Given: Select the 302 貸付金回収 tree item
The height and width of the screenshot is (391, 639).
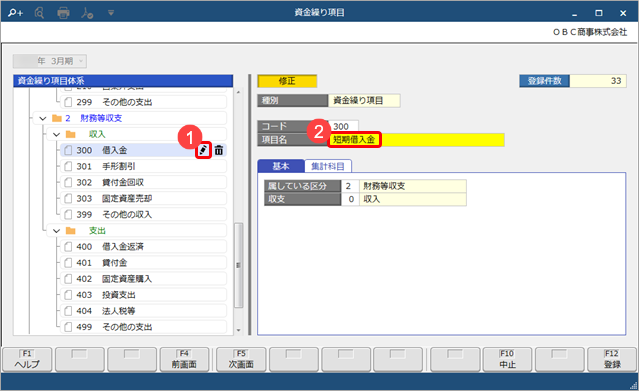Looking at the screenshot, I should pos(143,182).
